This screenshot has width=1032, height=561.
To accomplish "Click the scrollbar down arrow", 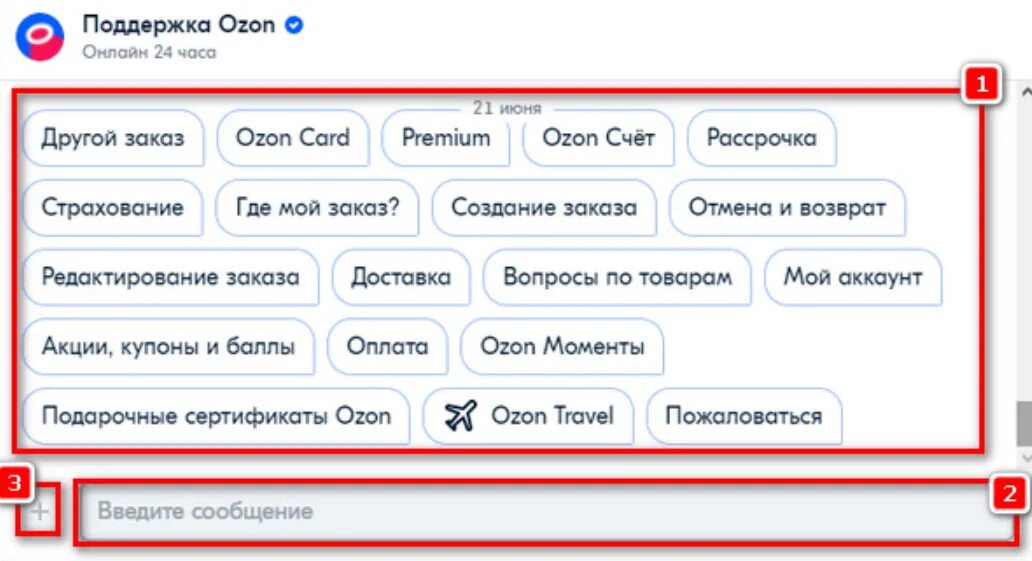I will point(1025,456).
